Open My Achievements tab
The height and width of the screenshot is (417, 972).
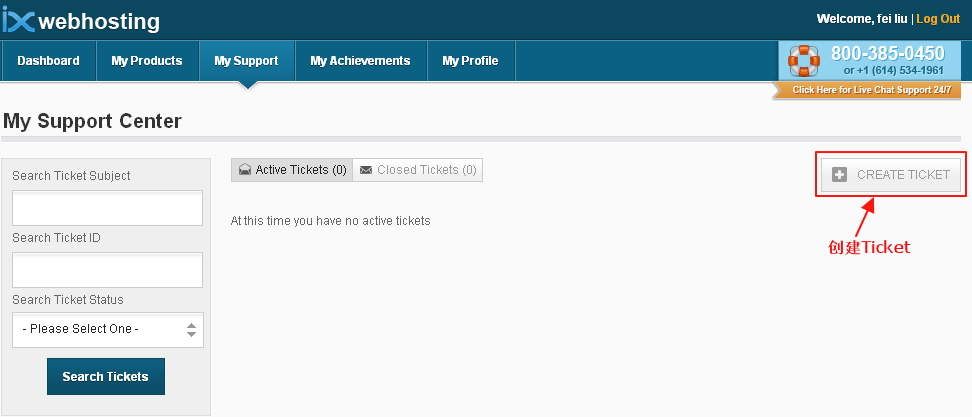360,61
